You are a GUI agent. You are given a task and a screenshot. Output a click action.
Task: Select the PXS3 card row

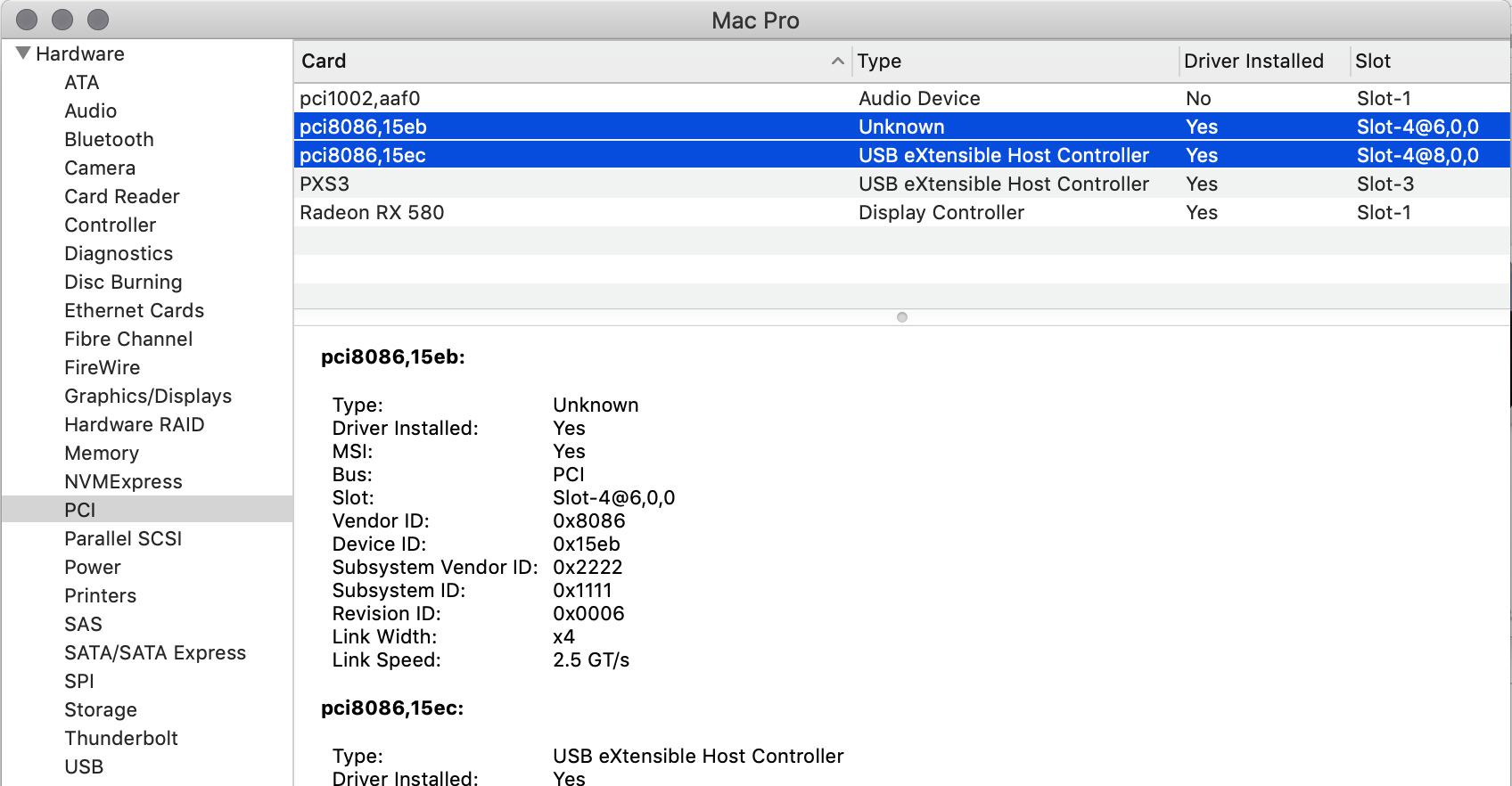click(x=902, y=184)
